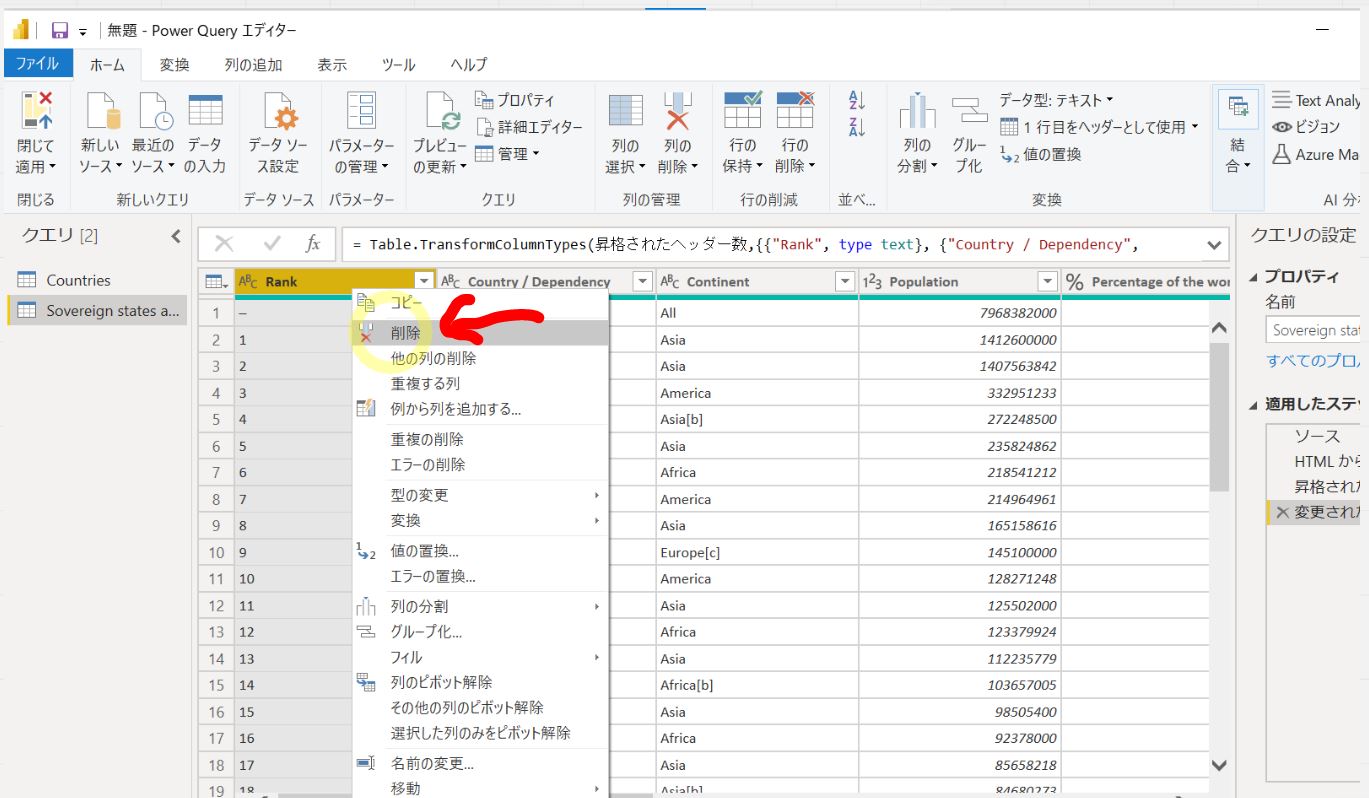1369x798 pixels.
Task: Choose Copy (コピー) in context menu
Action: (481, 302)
